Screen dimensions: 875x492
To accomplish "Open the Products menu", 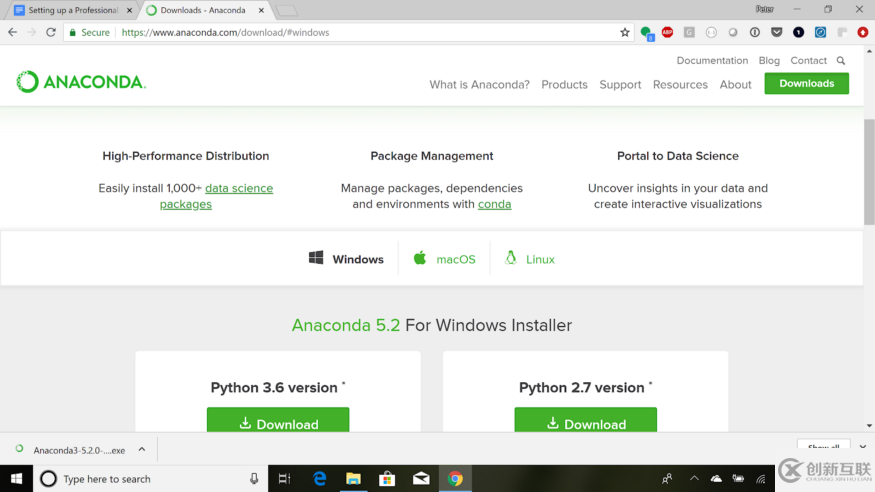I will (x=564, y=85).
